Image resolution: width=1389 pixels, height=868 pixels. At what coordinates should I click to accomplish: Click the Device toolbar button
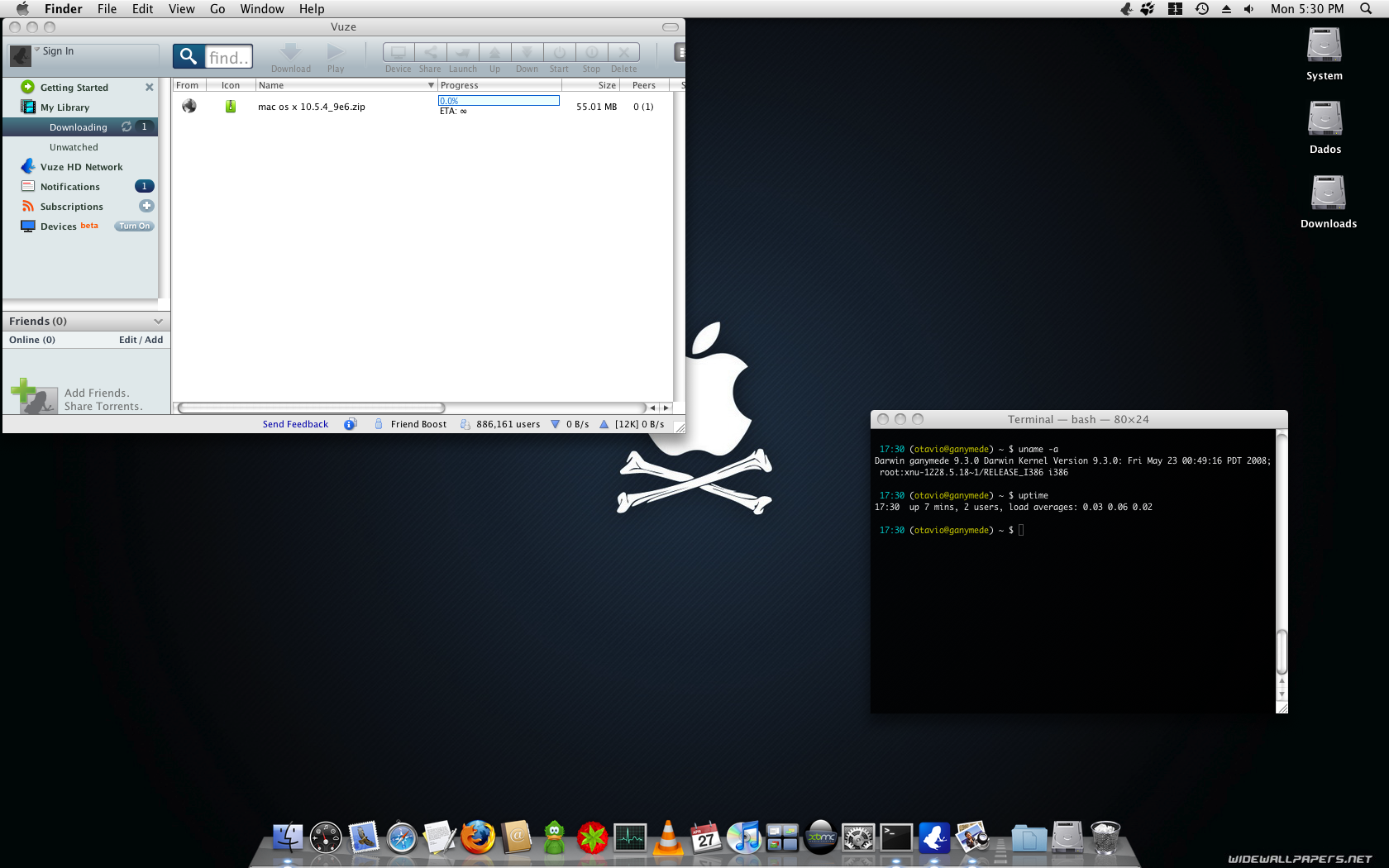point(399,52)
